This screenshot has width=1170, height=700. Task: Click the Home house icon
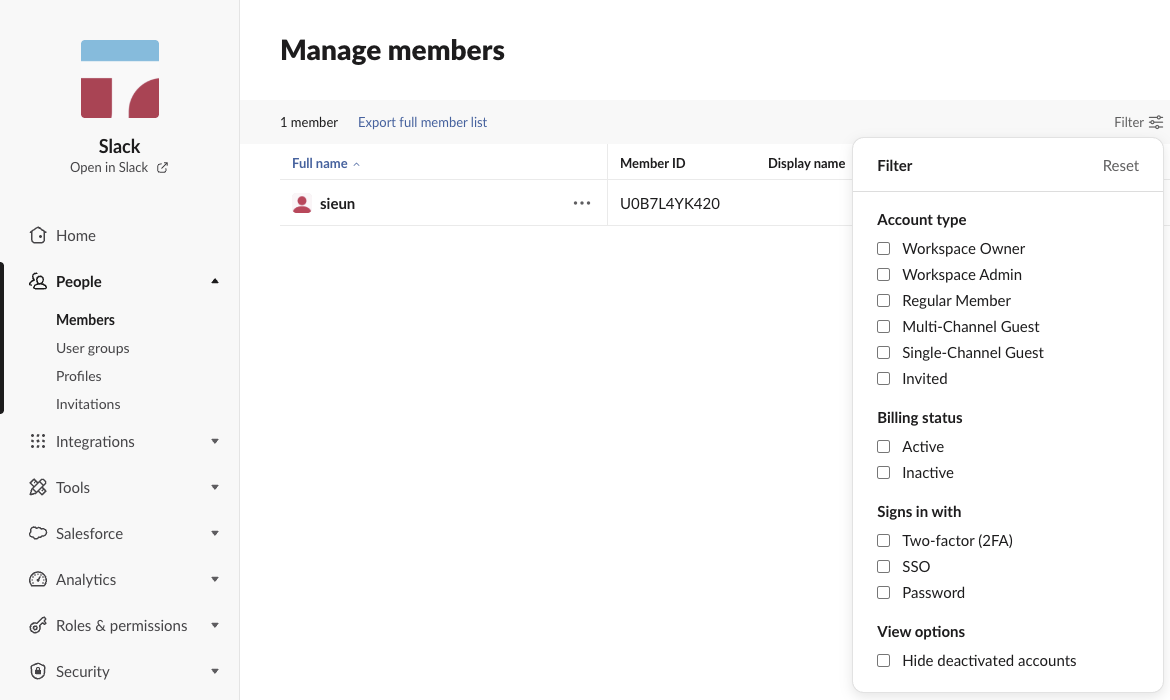pos(37,235)
